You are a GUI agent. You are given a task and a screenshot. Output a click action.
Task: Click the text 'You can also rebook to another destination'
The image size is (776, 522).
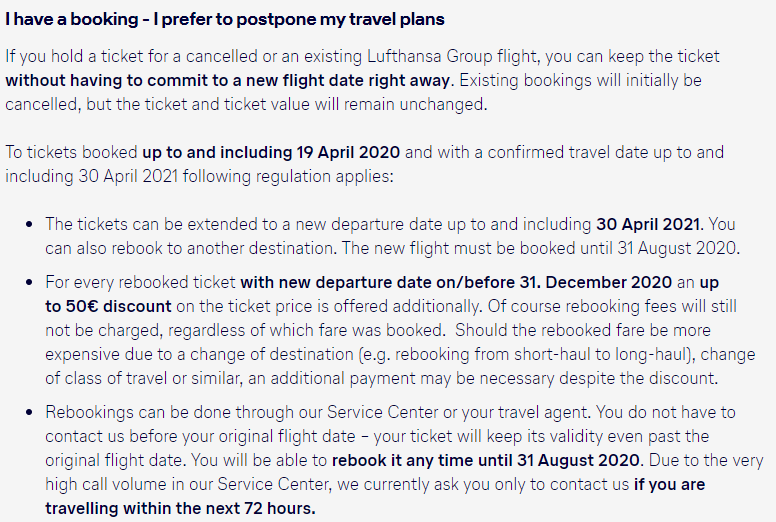pyautogui.click(x=390, y=236)
